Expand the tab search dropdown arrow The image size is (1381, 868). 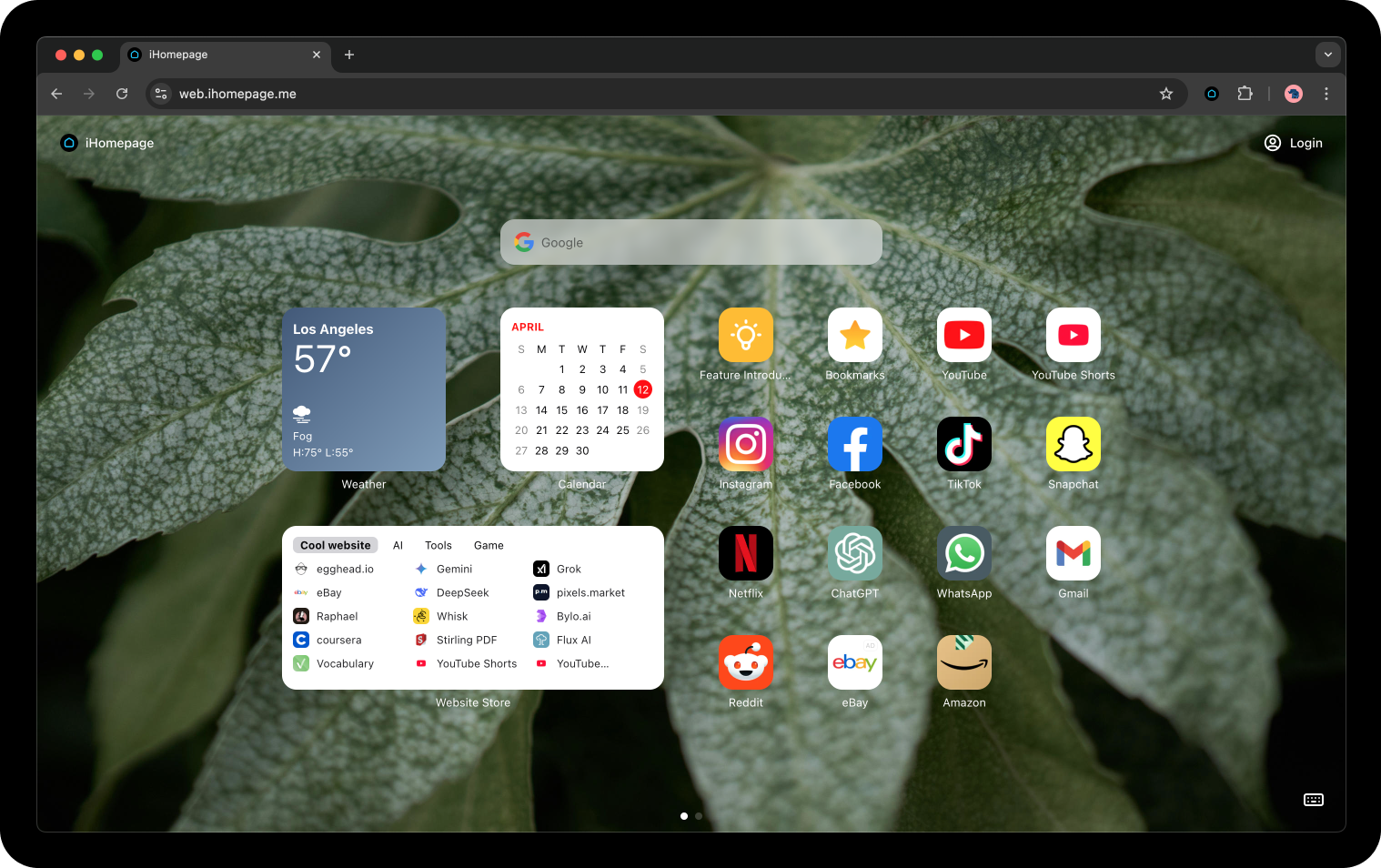click(1328, 55)
